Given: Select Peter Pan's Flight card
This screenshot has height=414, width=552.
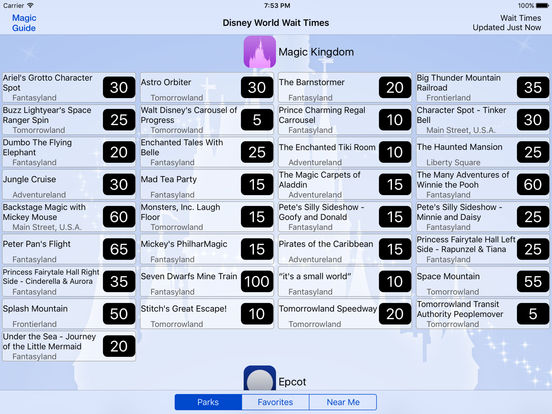Looking at the screenshot, I should coord(69,249).
